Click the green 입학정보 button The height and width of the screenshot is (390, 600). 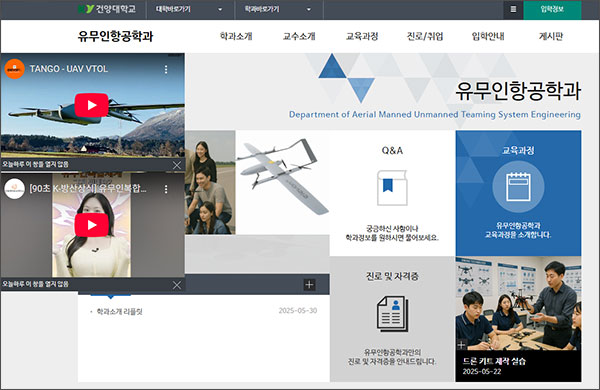[552, 9]
